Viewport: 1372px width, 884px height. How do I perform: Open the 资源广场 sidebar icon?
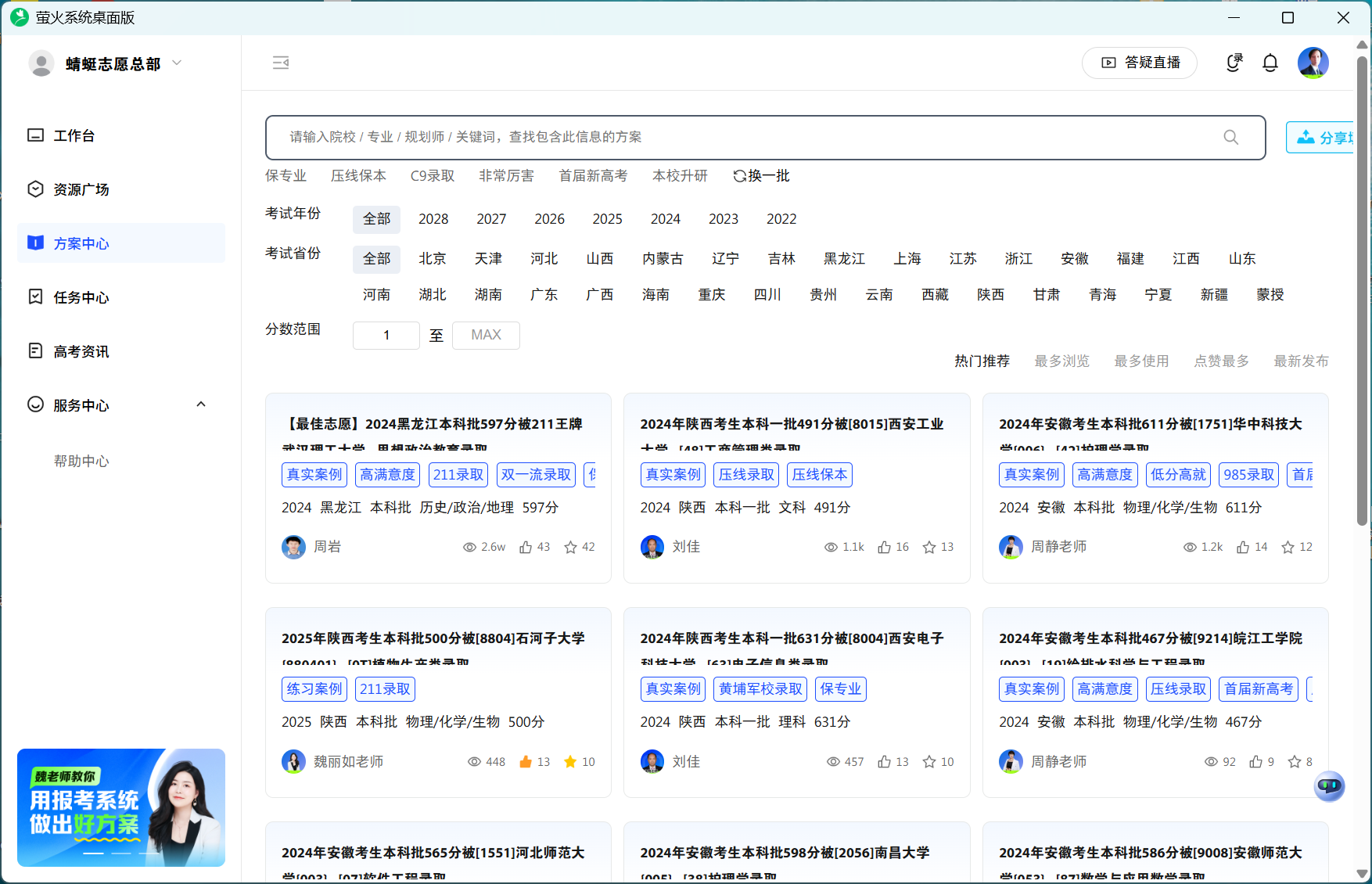[35, 189]
